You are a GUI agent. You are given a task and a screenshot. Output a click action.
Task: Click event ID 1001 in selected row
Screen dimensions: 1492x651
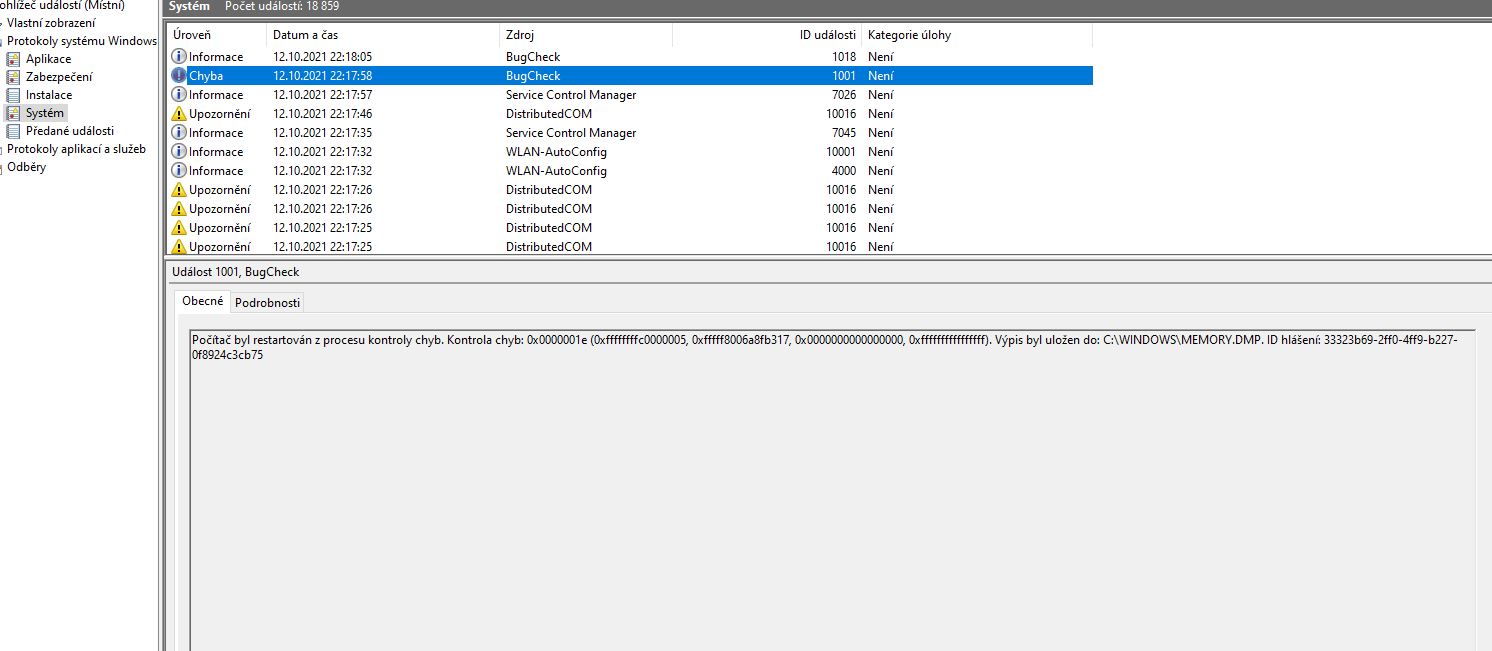843,76
